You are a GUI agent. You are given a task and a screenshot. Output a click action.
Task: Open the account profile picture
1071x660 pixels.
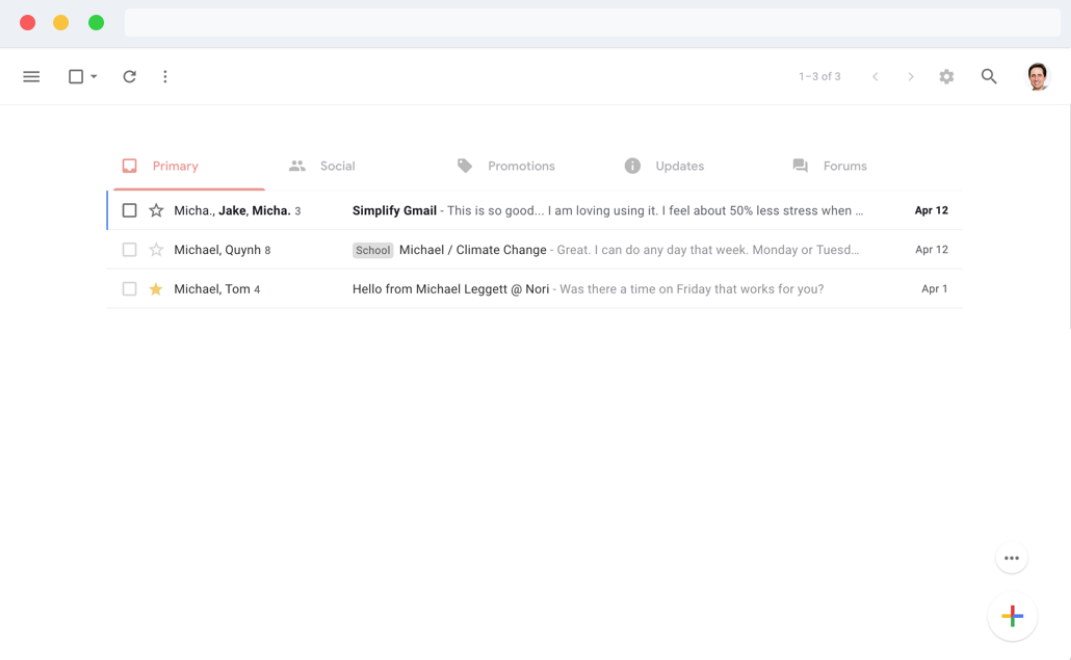(x=1038, y=77)
